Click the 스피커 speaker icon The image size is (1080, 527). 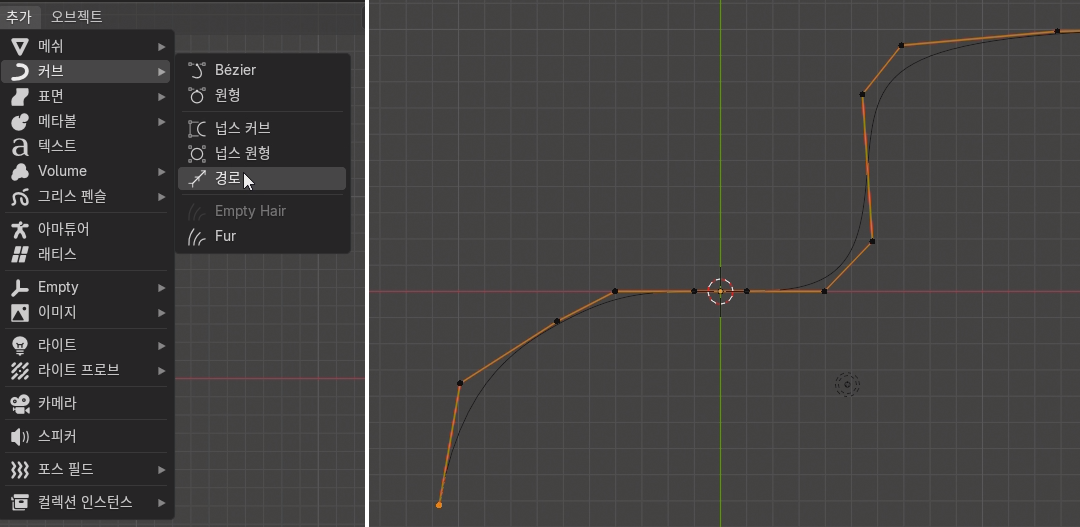(20, 437)
